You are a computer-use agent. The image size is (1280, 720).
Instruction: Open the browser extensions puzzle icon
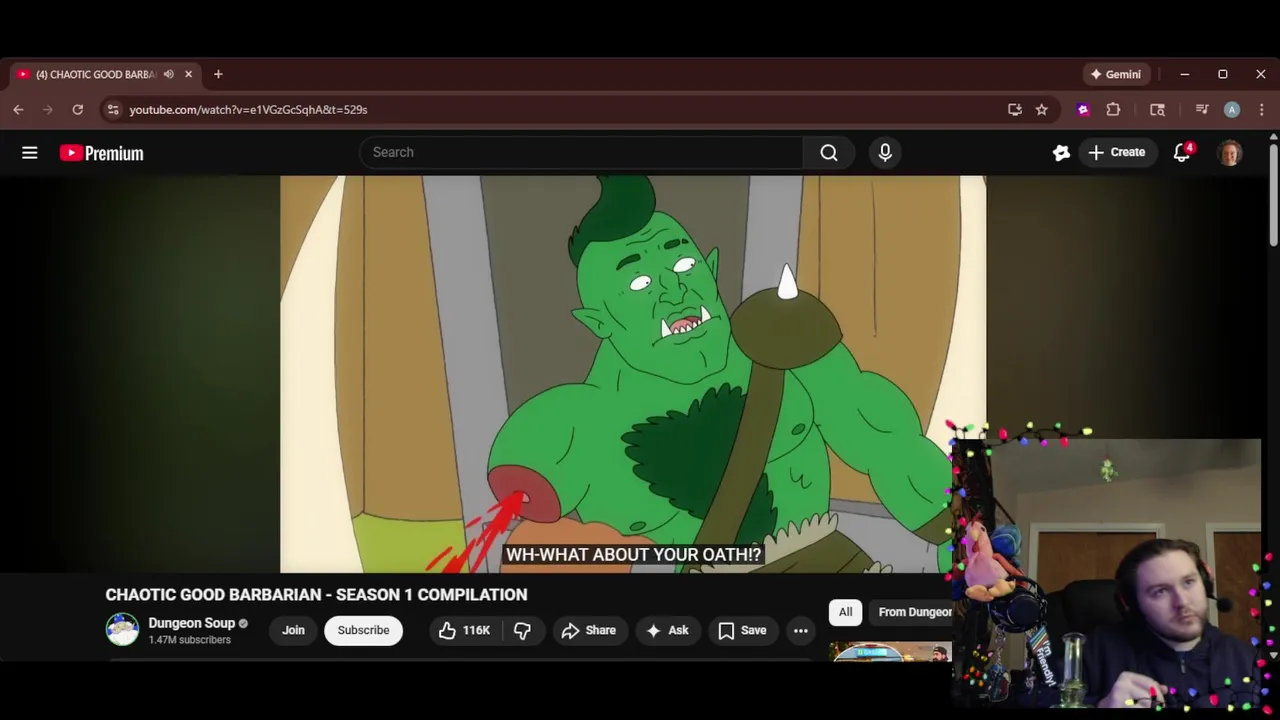(1113, 109)
